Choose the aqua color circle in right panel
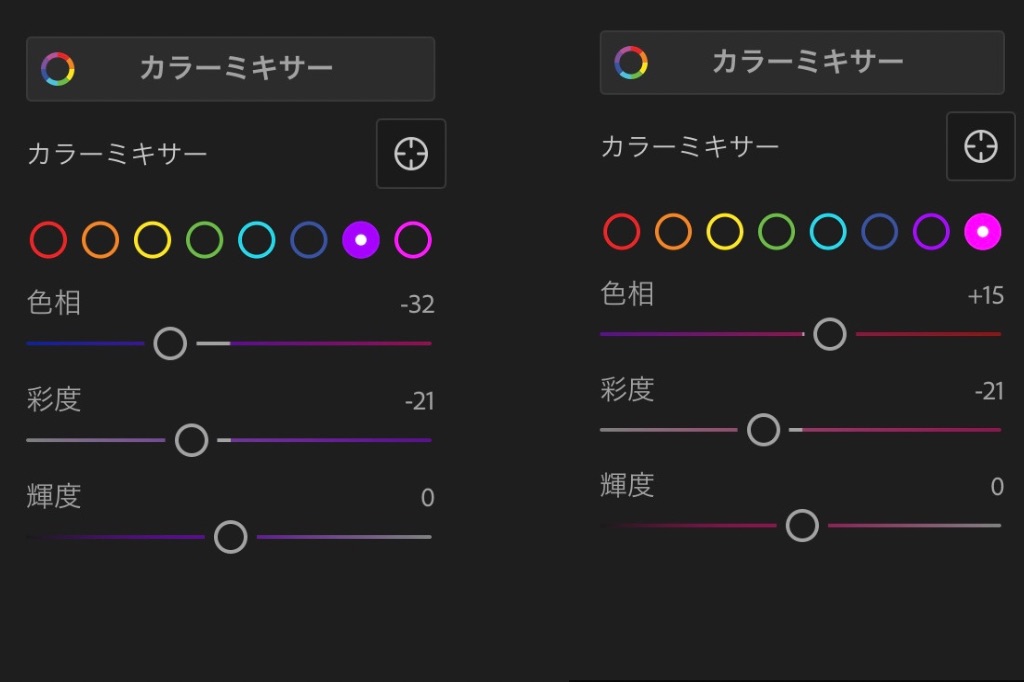 coord(828,231)
